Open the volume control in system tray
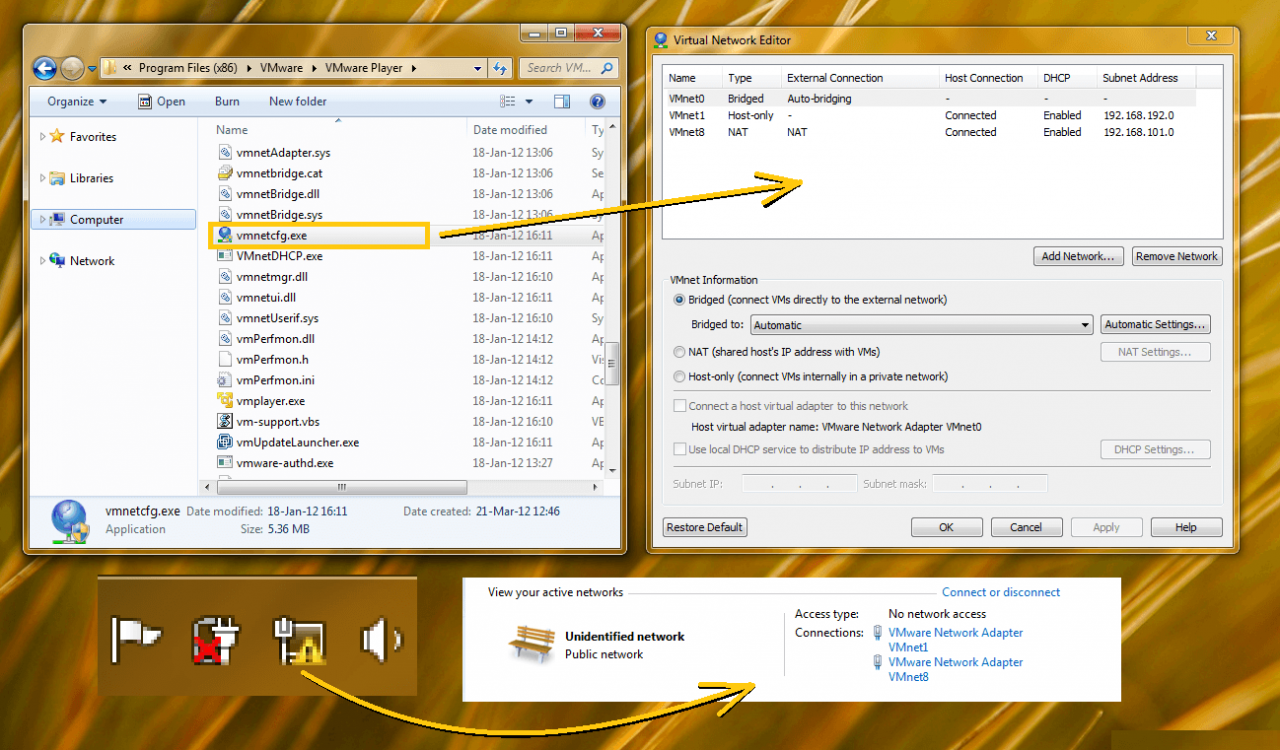This screenshot has width=1280, height=750. click(x=378, y=642)
